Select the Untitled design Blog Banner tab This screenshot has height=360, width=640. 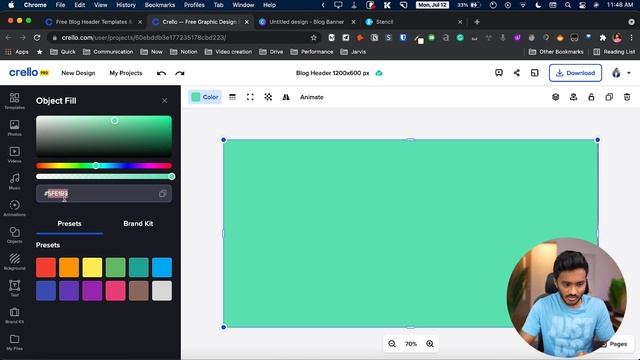pos(306,22)
